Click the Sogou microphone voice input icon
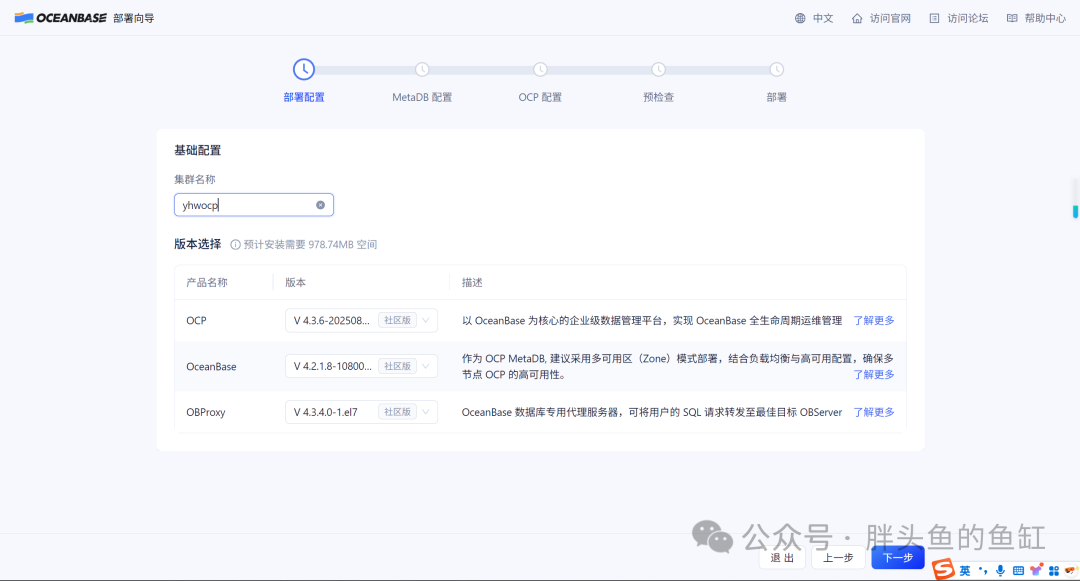This screenshot has height=581, width=1080. tap(1000, 571)
